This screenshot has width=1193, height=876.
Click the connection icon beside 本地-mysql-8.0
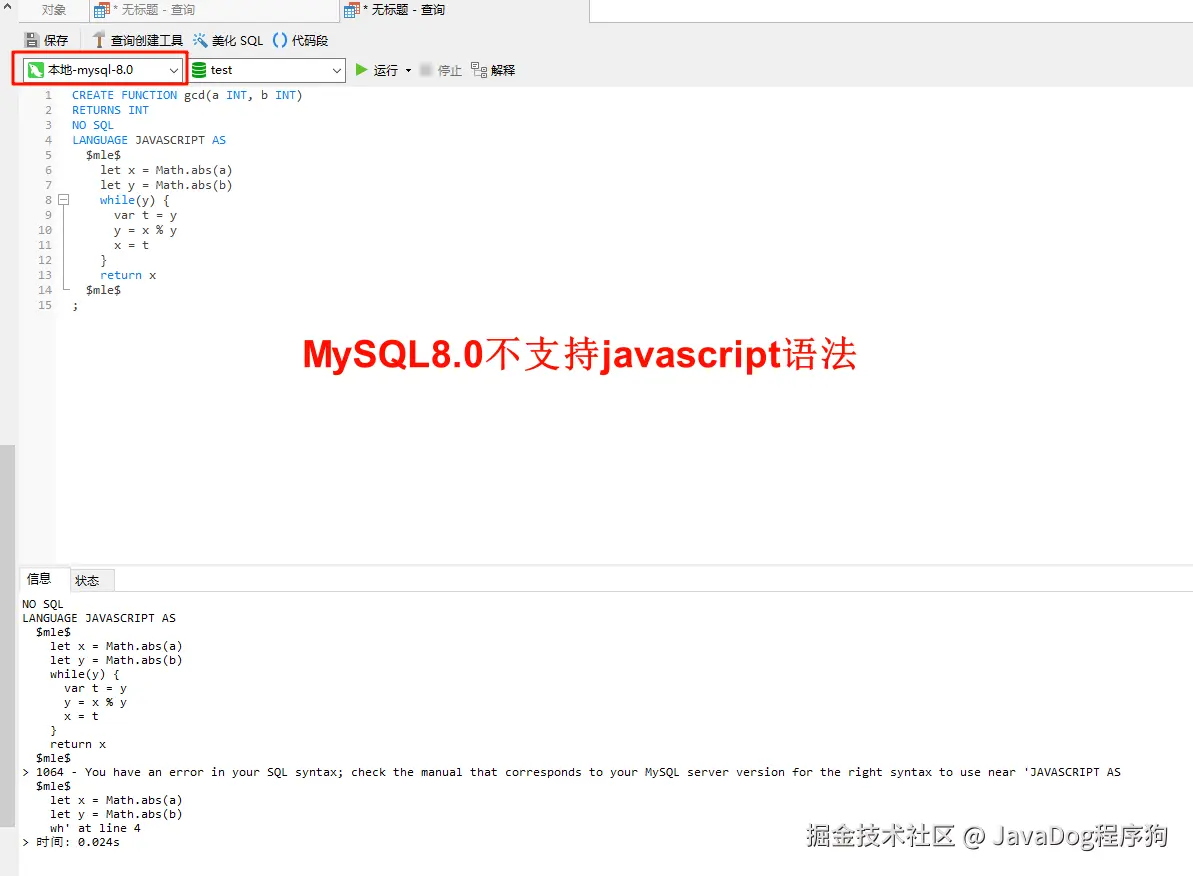click(36, 70)
